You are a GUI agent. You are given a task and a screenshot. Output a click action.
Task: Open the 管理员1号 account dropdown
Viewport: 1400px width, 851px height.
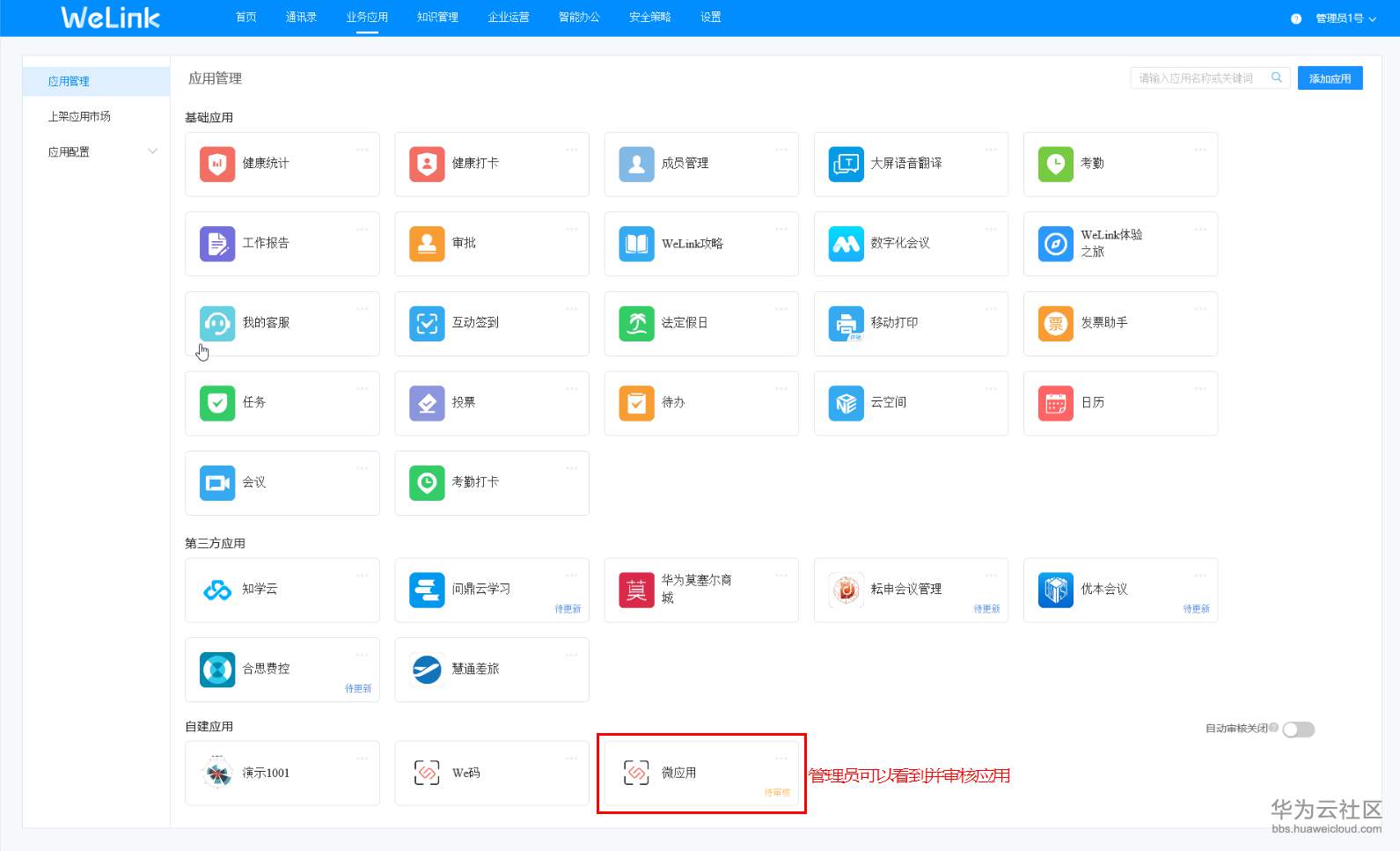point(1345,18)
